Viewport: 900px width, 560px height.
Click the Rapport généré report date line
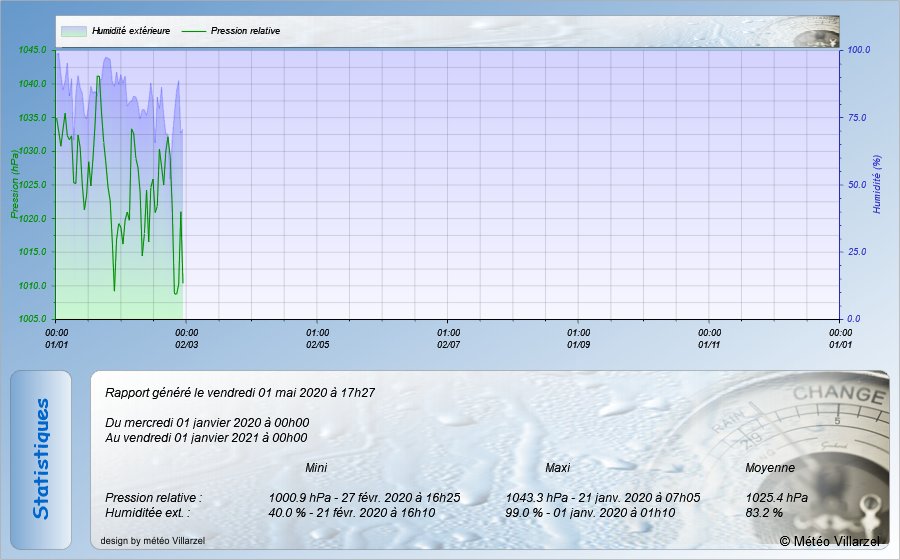click(240, 393)
